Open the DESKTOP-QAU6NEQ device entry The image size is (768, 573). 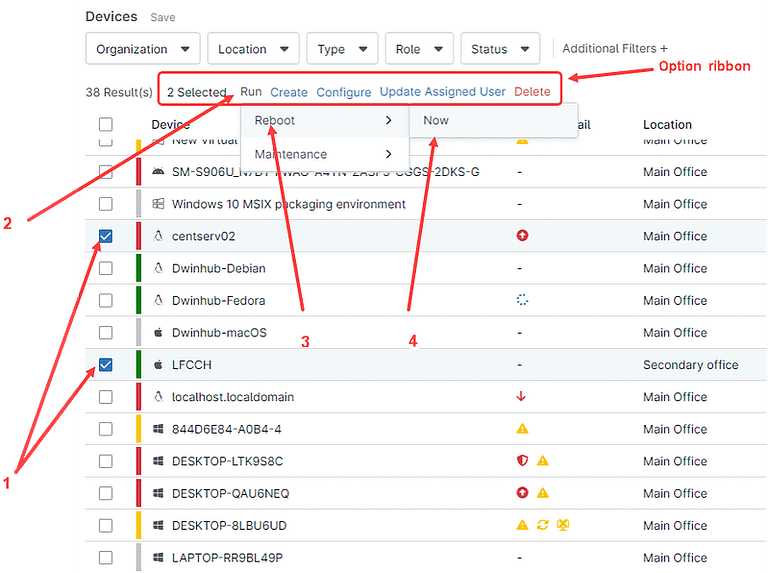pos(229,493)
